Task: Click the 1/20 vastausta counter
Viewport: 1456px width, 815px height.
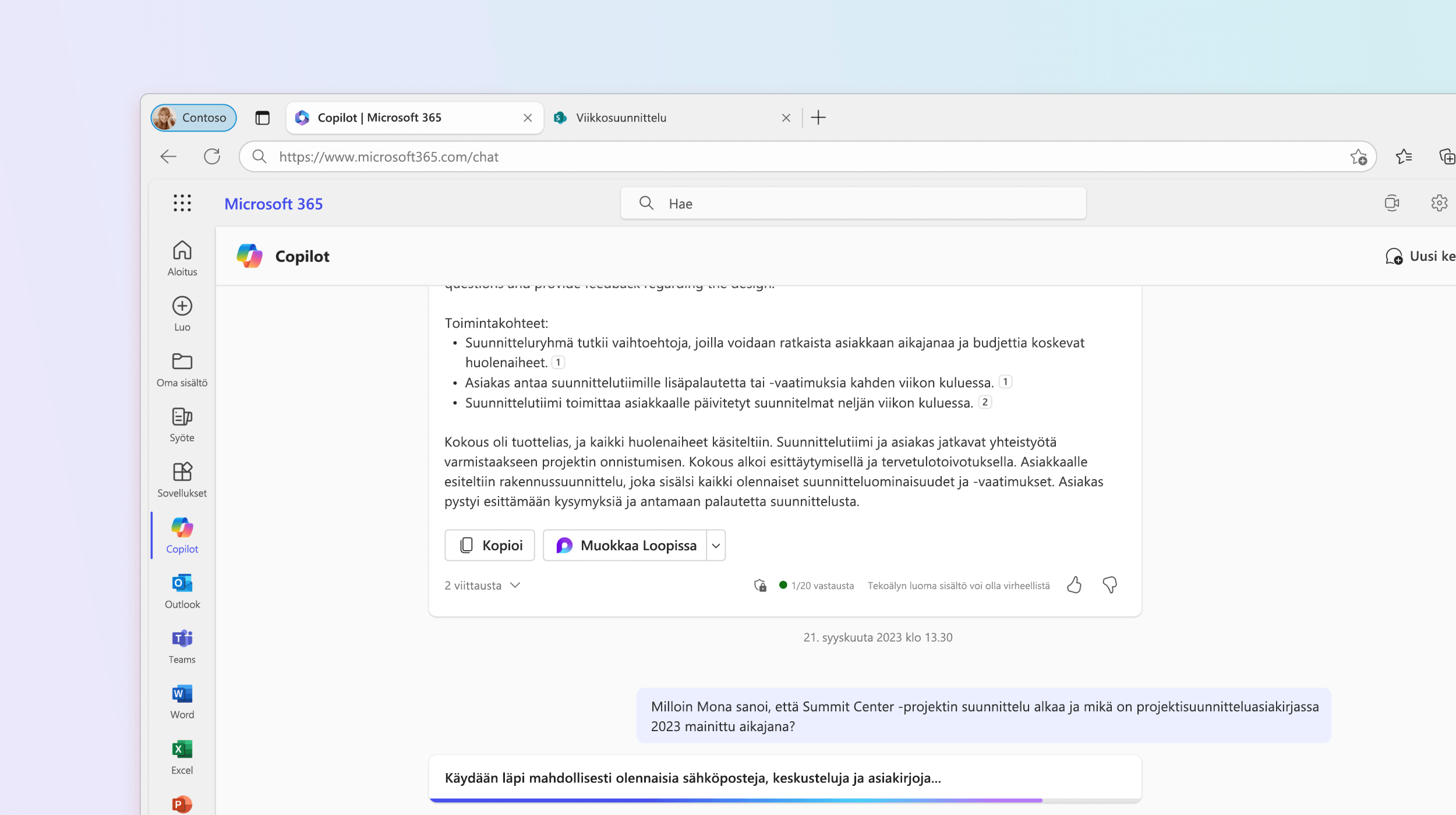Action: click(817, 586)
